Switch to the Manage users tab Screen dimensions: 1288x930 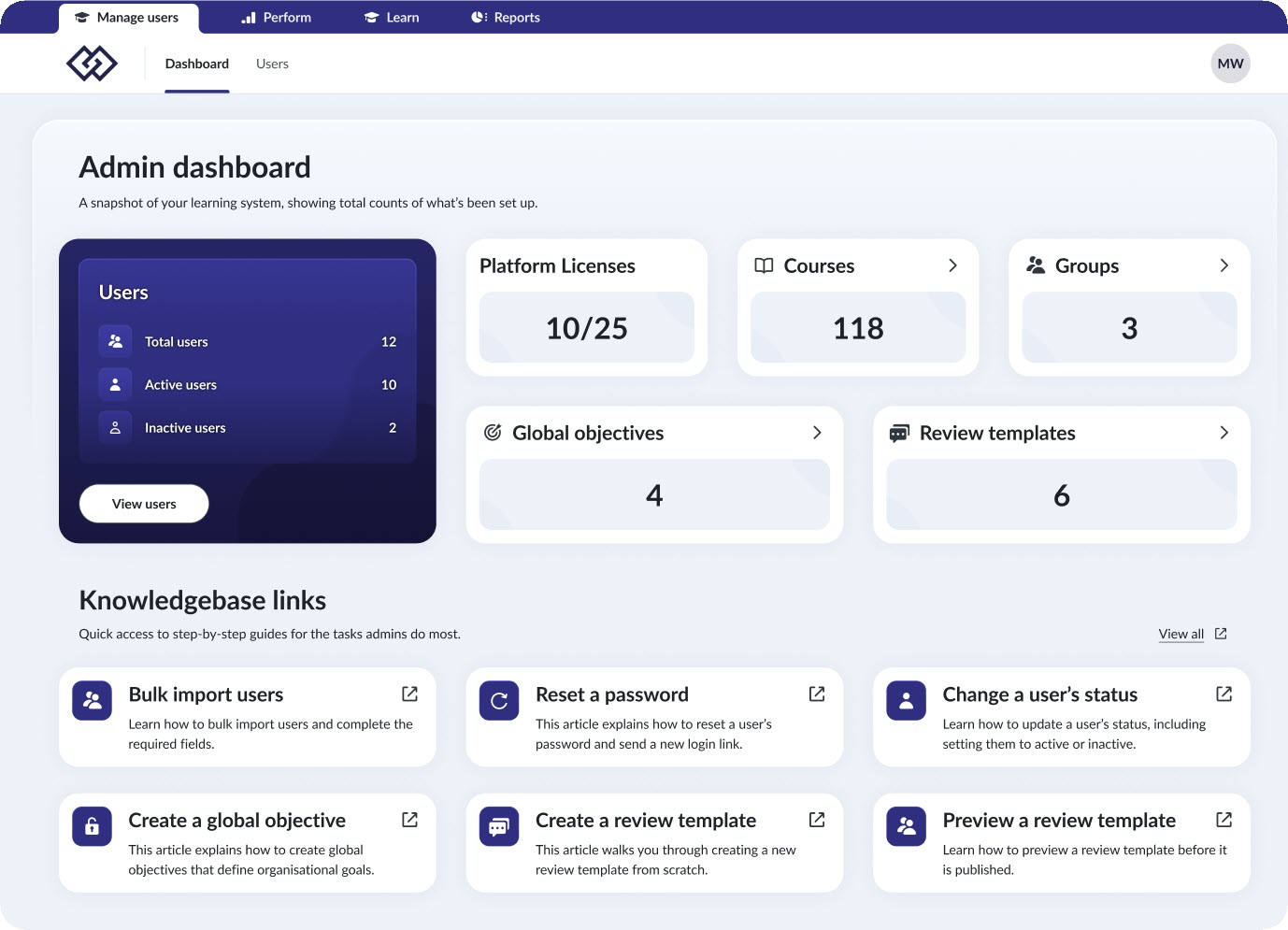pos(128,18)
